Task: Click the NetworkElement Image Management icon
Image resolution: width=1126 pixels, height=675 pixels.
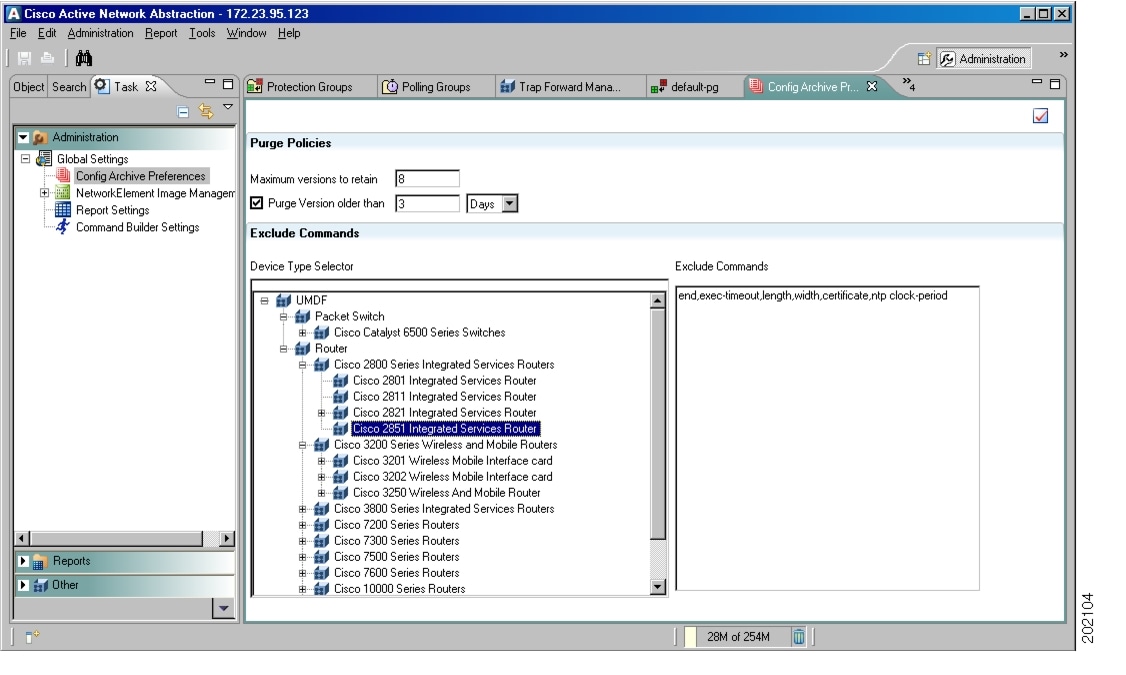Action: (x=63, y=192)
